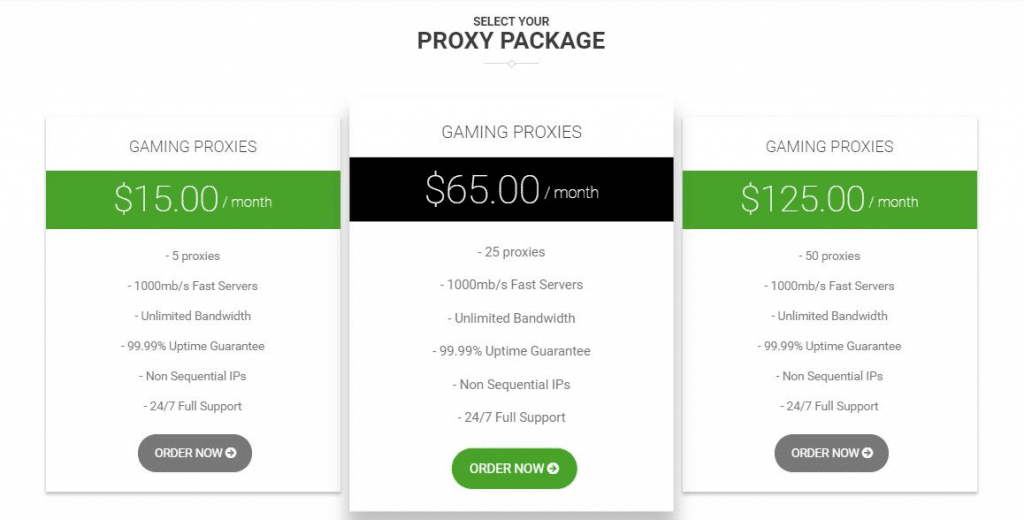The width and height of the screenshot is (1024, 520).
Task: Select the $15.00 / month green price banner
Action: 193,200
